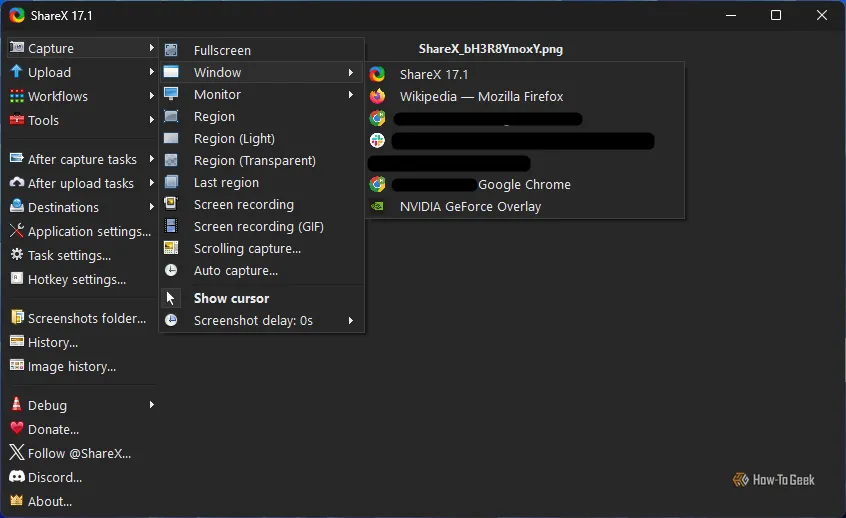Screen dimensions: 846x518
Task: Click the Donate heart icon
Action: click(16, 429)
